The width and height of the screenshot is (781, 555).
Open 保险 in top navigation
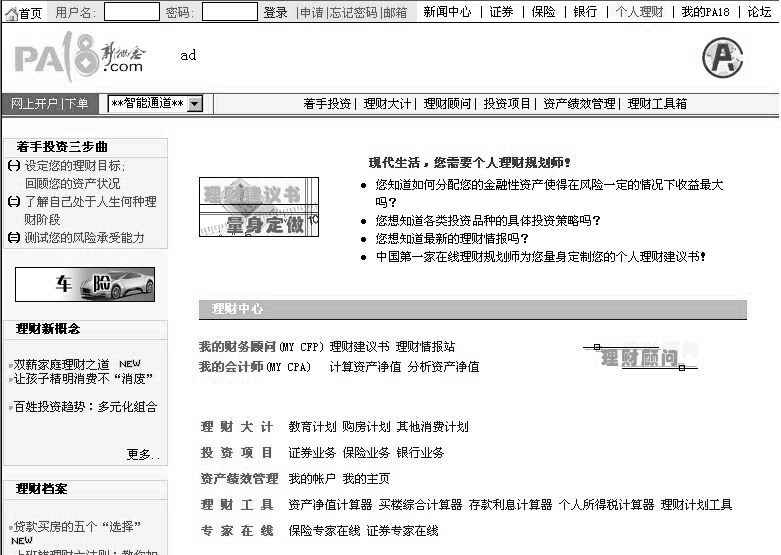click(543, 12)
